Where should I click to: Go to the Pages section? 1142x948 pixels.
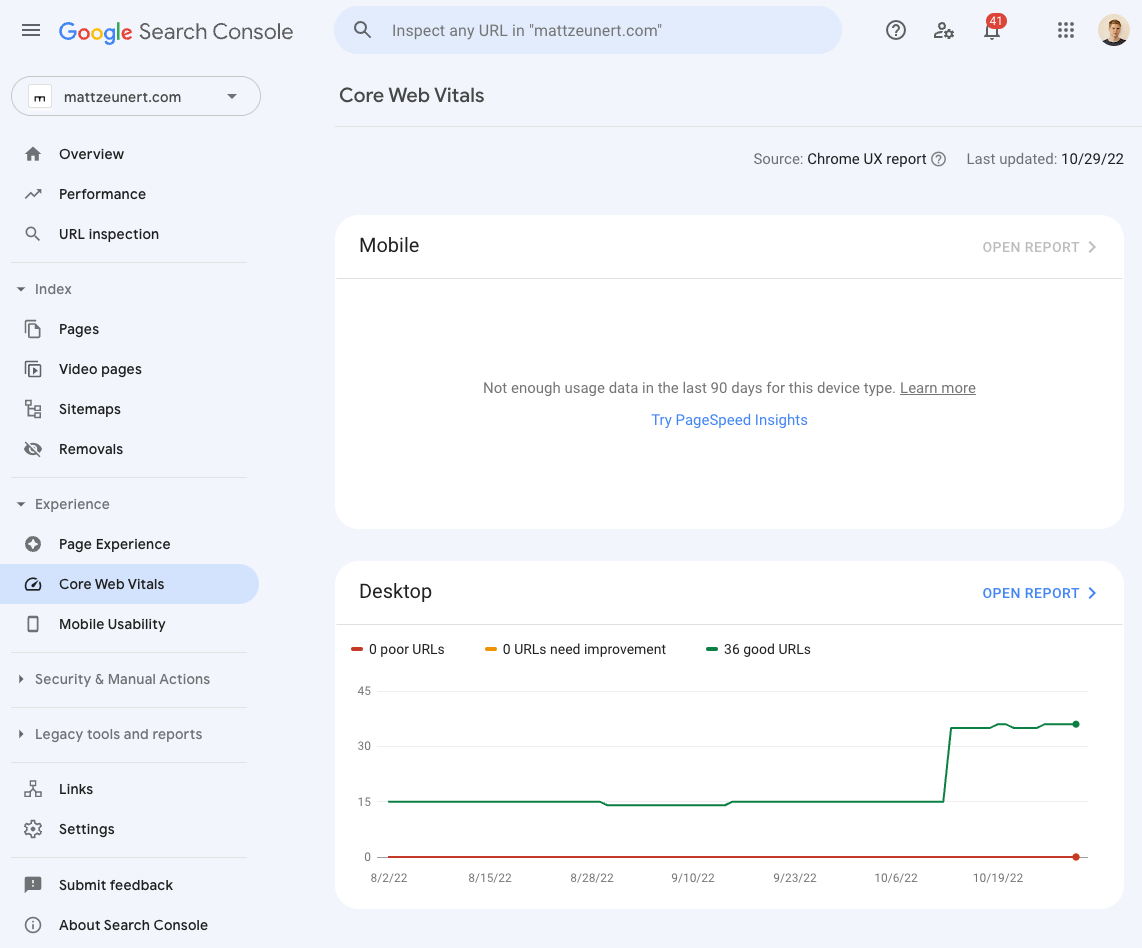pos(80,329)
